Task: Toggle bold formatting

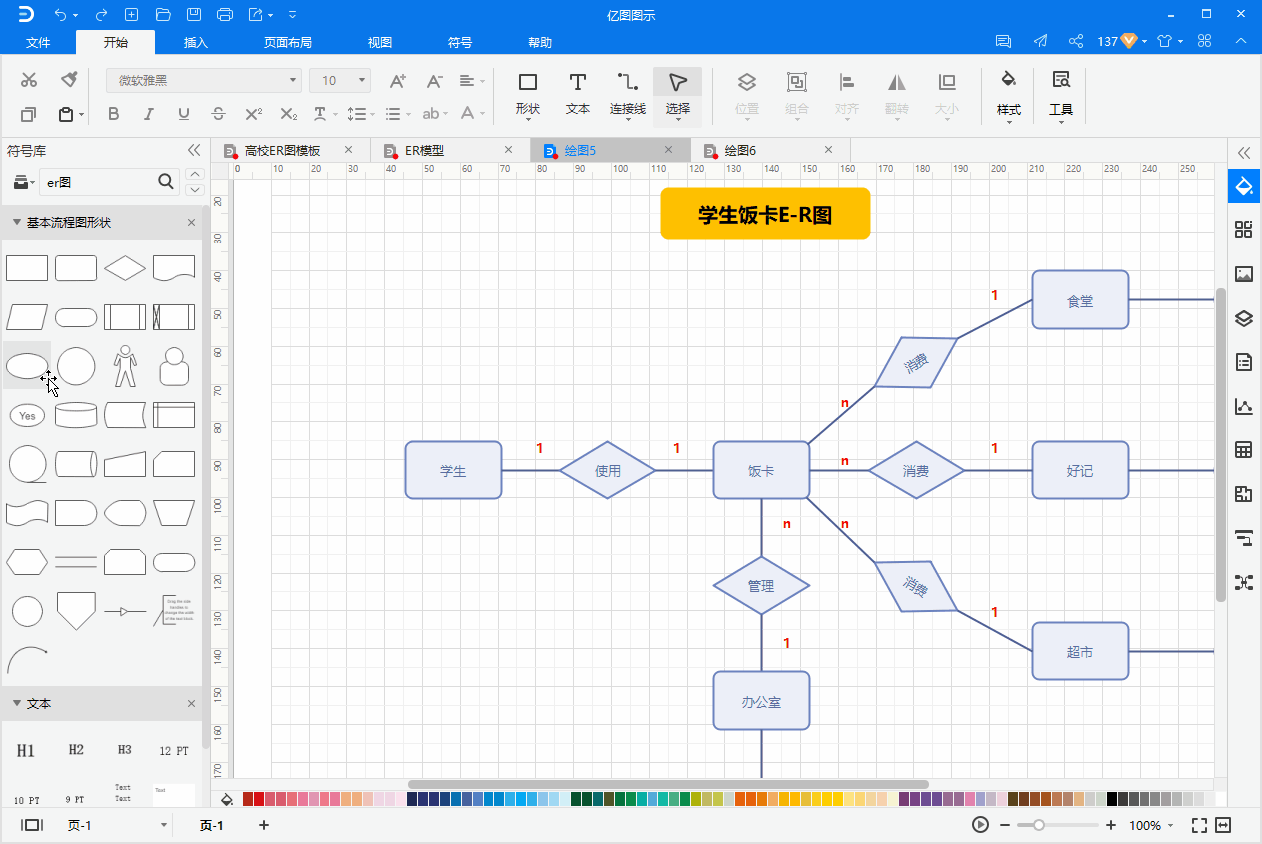Action: tap(113, 114)
